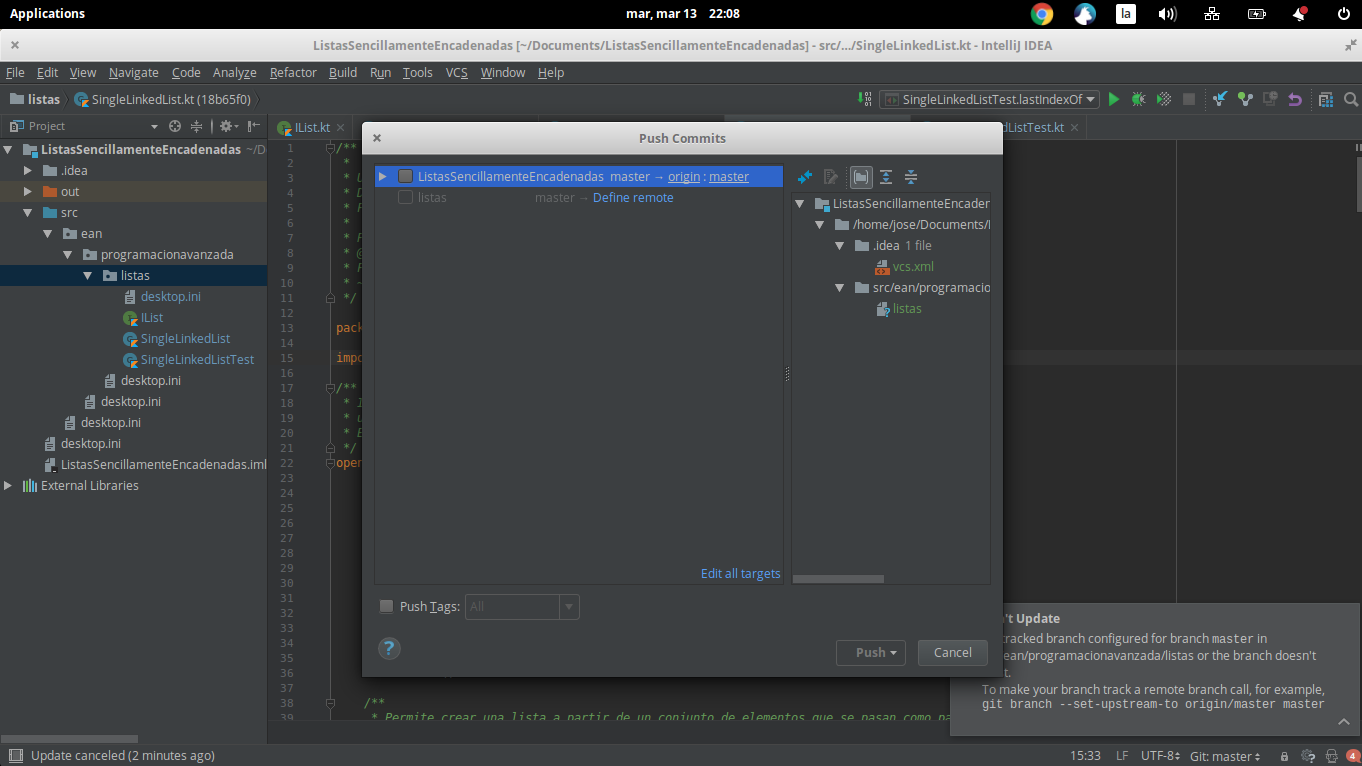The image size is (1362, 766).
Task: Click the origin remote link
Action: click(x=684, y=176)
